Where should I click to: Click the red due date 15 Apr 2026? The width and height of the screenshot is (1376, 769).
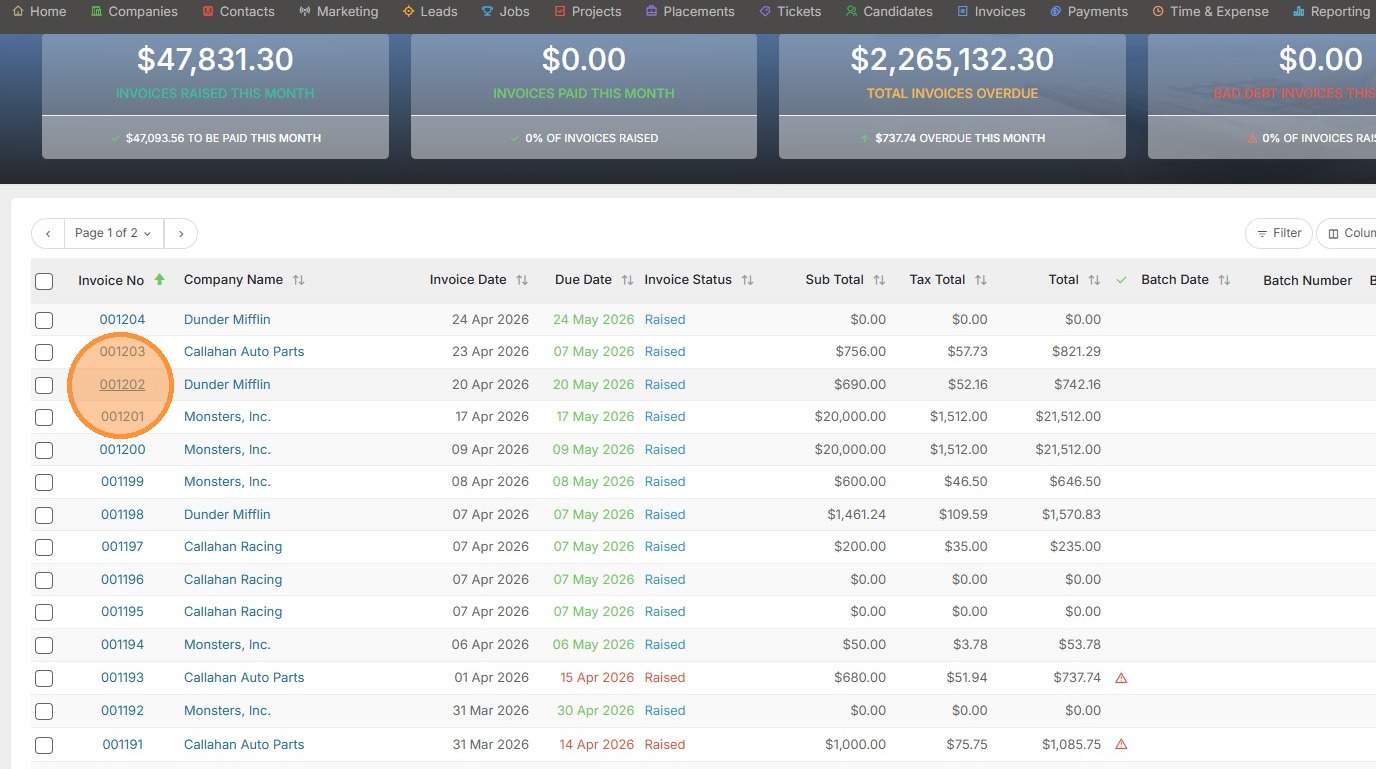(597, 678)
